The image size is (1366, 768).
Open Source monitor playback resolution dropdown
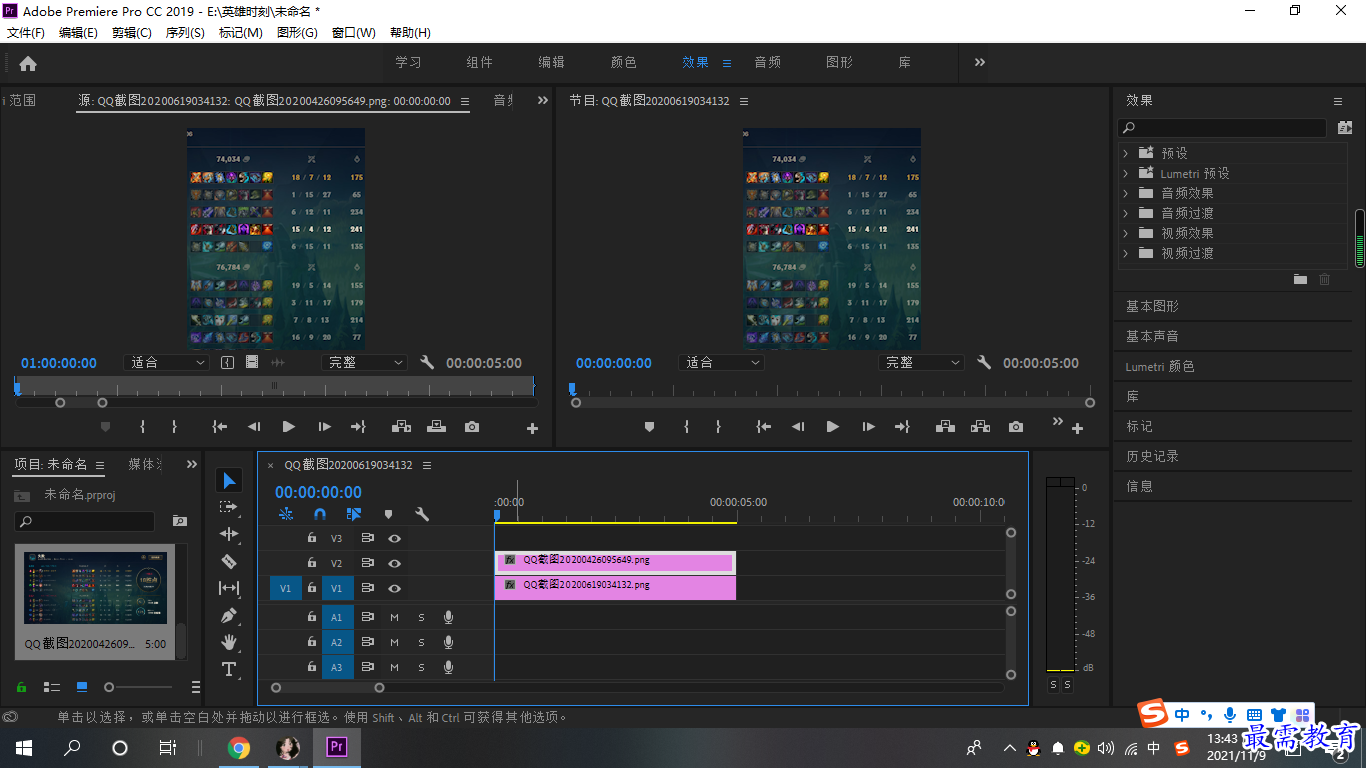click(364, 363)
